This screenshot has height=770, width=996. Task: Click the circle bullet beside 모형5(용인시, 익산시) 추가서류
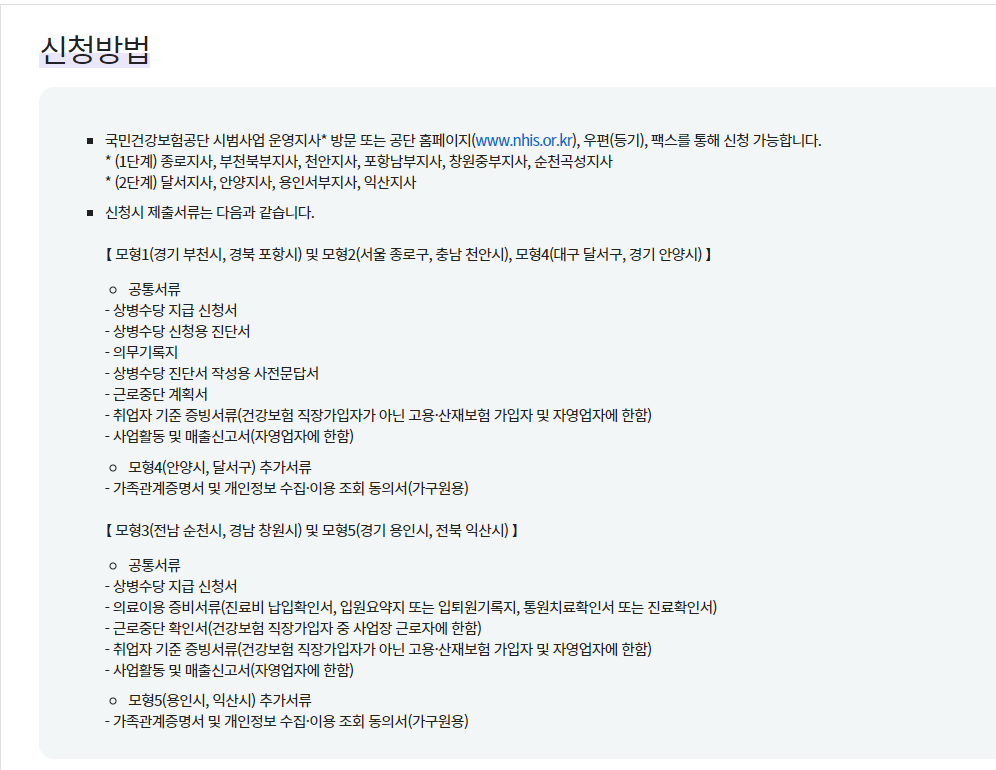[x=113, y=701]
